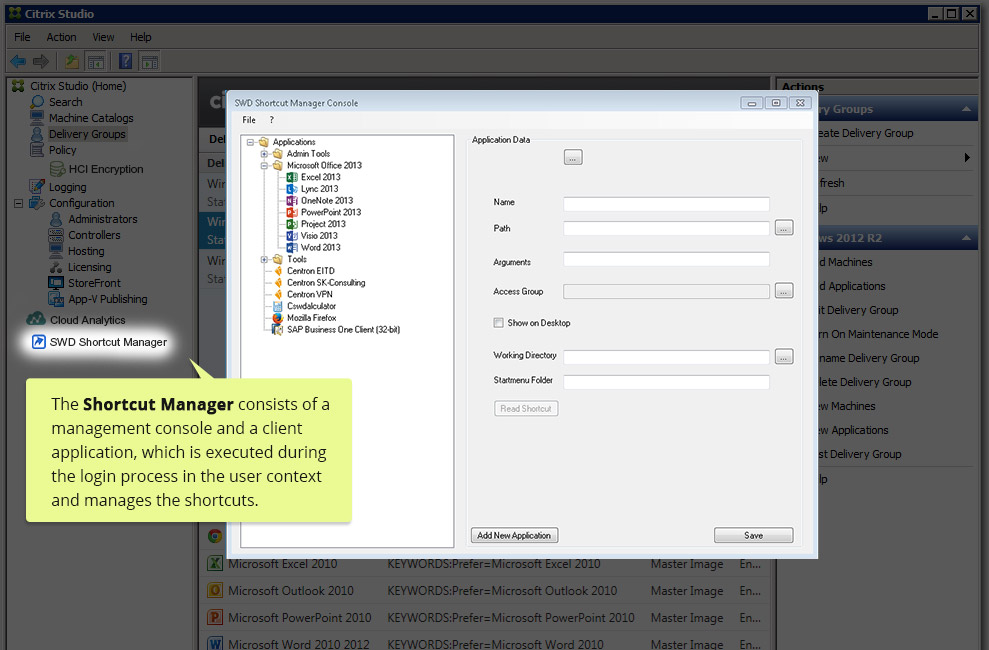Image resolution: width=989 pixels, height=650 pixels.
Task: Select SAP Business One Client (32-bit) entry
Action: 343,330
